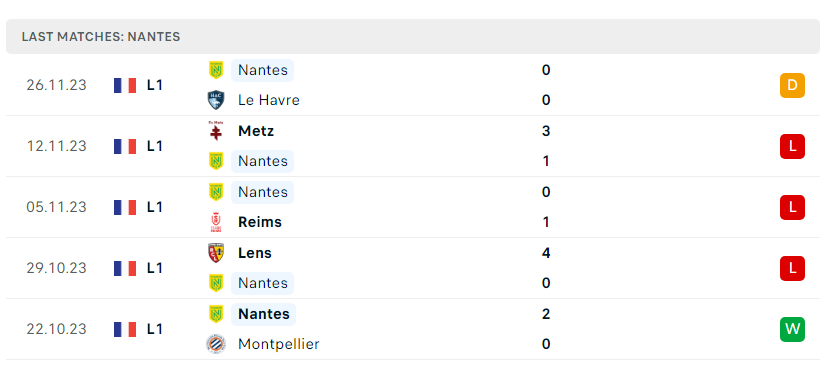This screenshot has width=831, height=365.
Task: Click the Metz club crest
Action: pos(216,131)
